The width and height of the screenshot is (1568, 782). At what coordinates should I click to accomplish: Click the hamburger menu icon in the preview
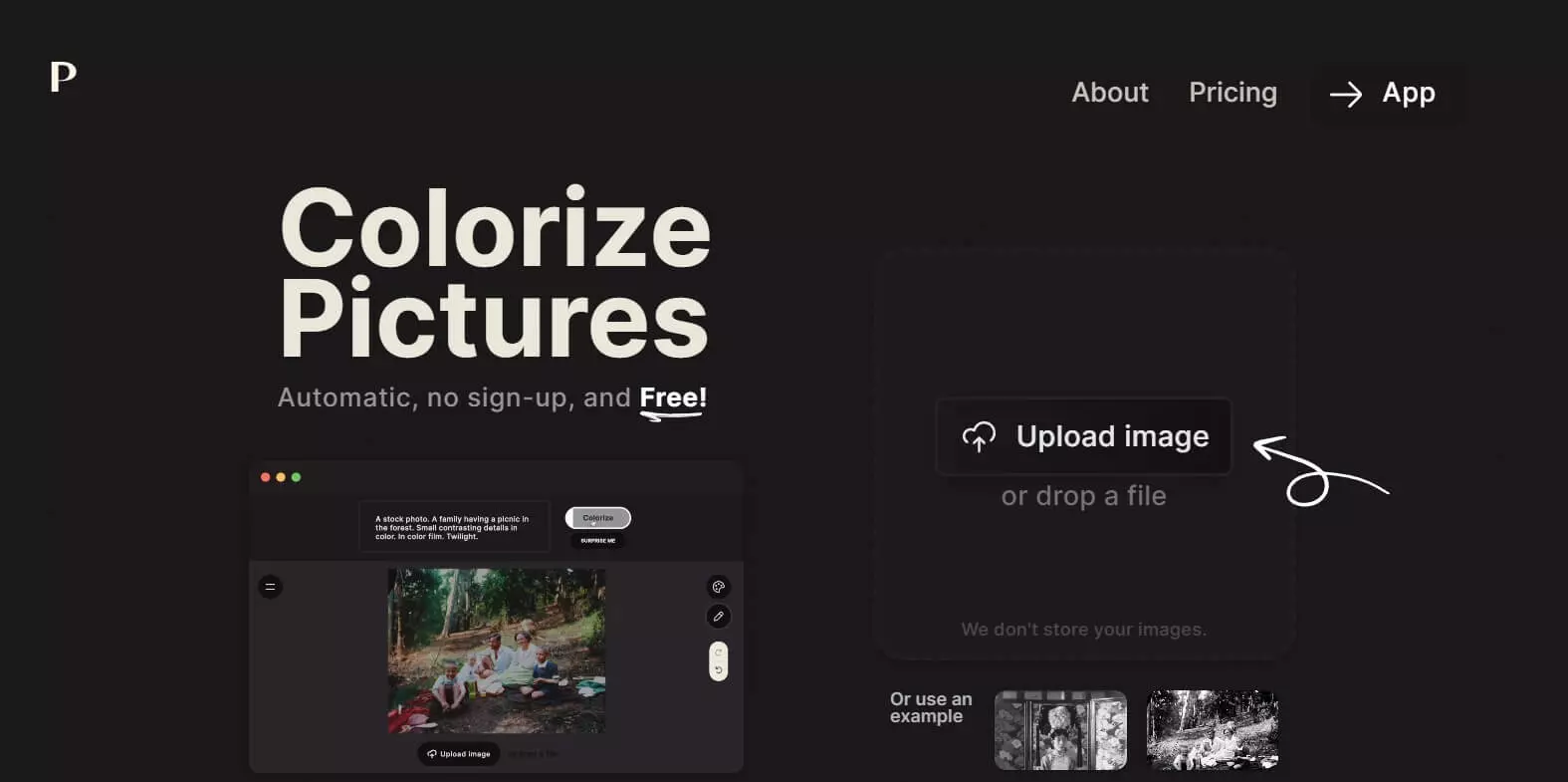[x=270, y=587]
